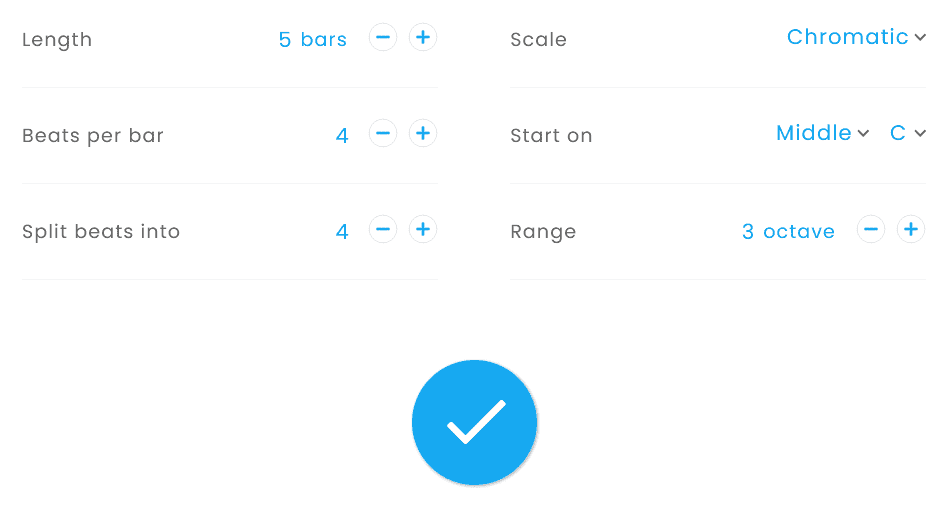
Task: Open the Middle octave dropdown
Action: [822, 134]
